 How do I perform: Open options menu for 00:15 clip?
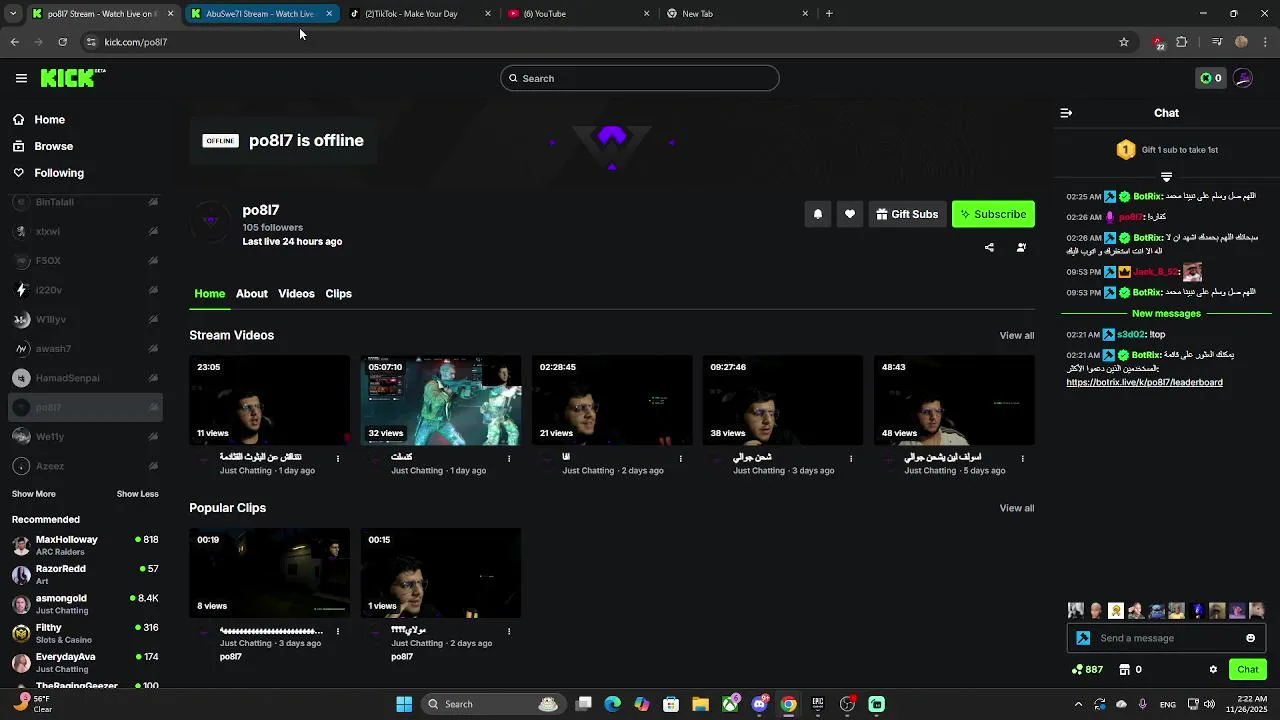click(509, 632)
